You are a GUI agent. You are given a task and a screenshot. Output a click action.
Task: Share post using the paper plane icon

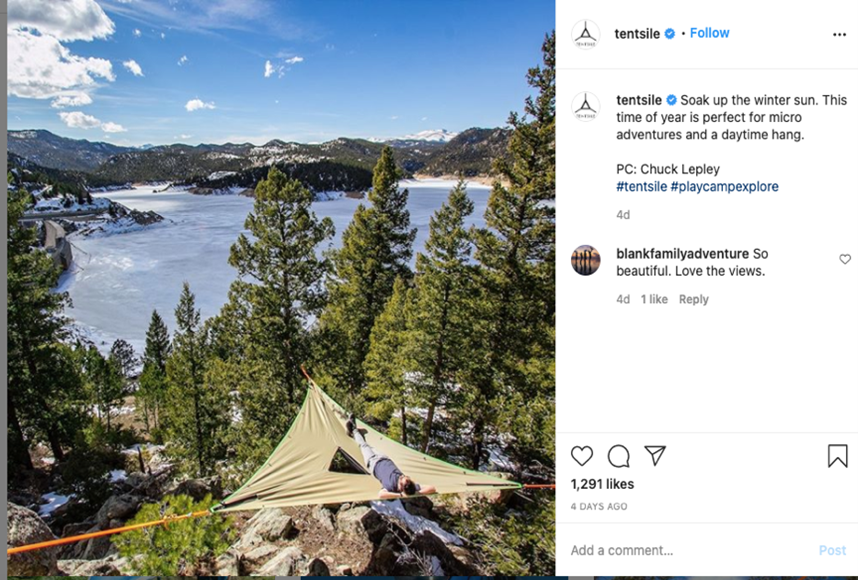tap(655, 455)
